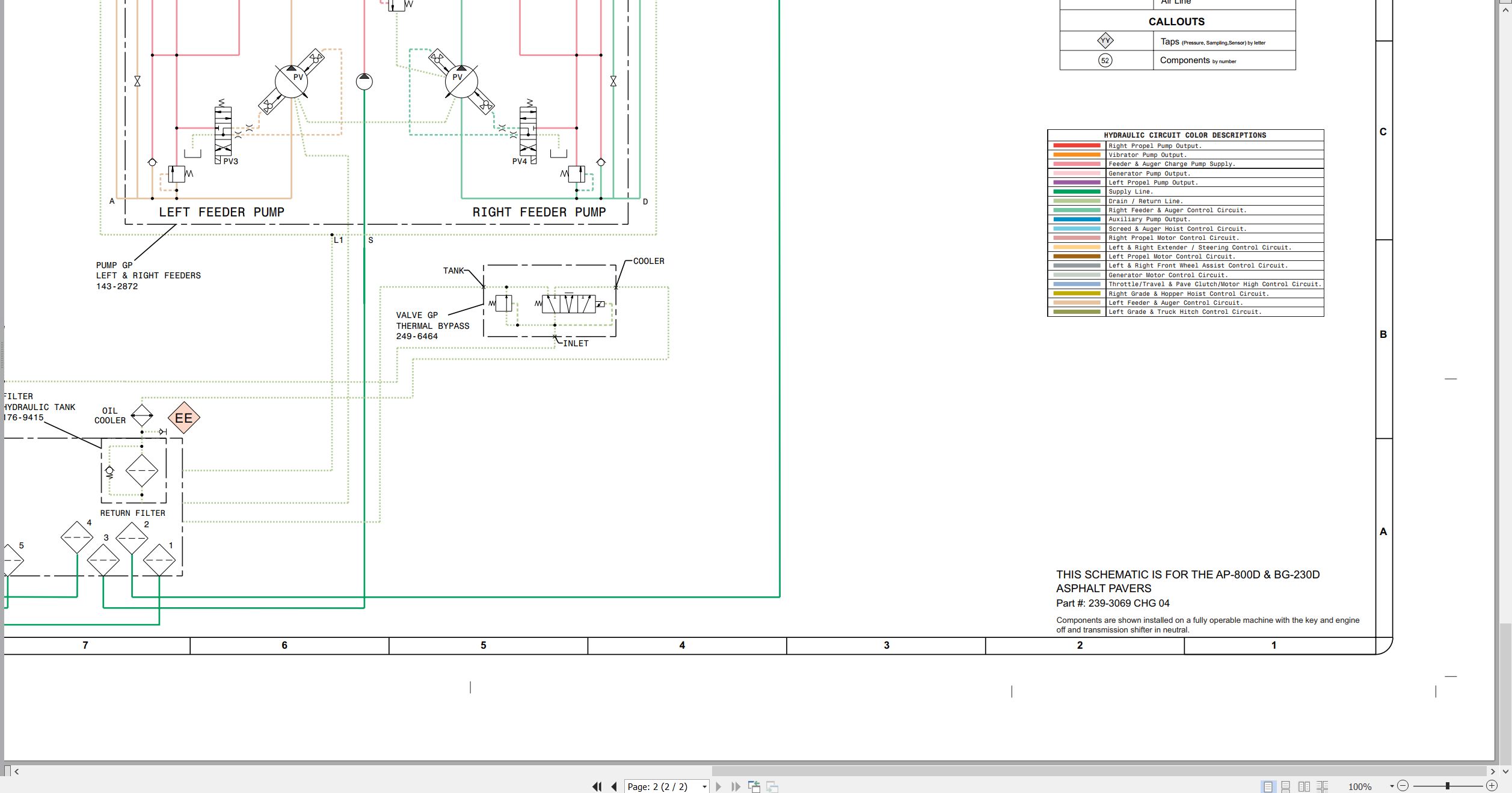
Task: Click the zoom slider handle
Action: 1448,786
